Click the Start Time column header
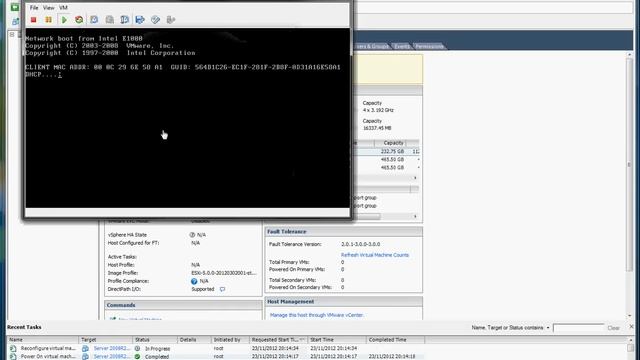 [337, 340]
